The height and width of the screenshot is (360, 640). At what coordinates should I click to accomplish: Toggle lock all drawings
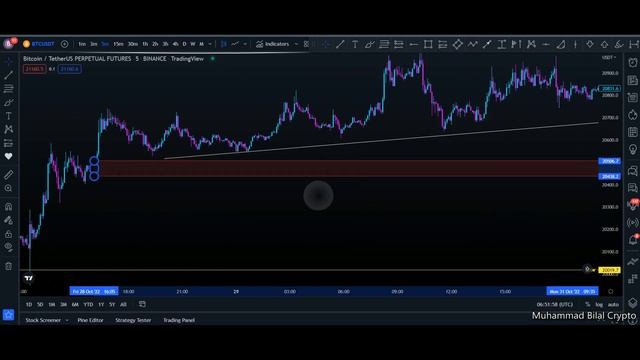(9, 234)
